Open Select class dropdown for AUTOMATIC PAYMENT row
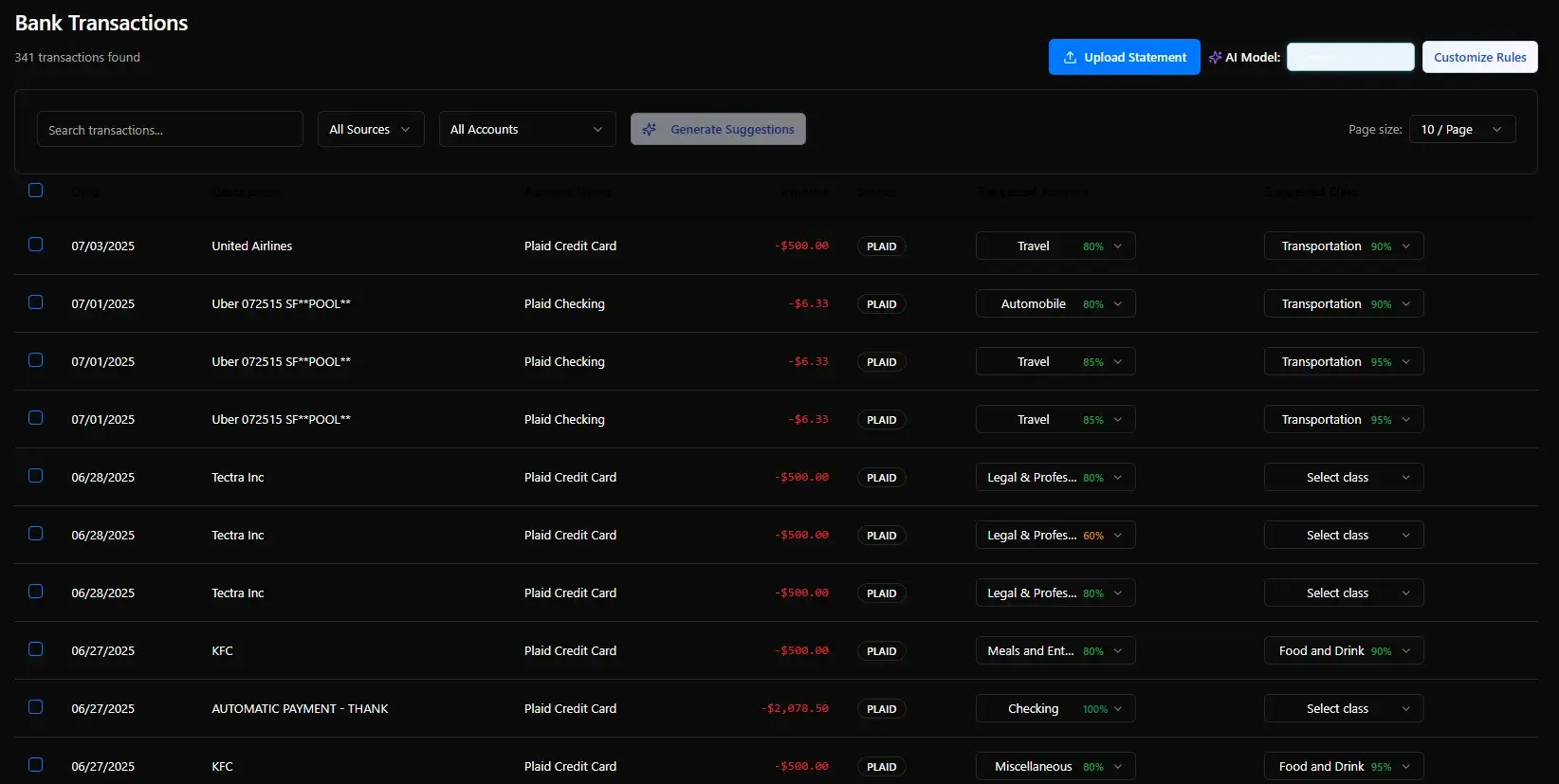The height and width of the screenshot is (784, 1559). click(x=1343, y=708)
